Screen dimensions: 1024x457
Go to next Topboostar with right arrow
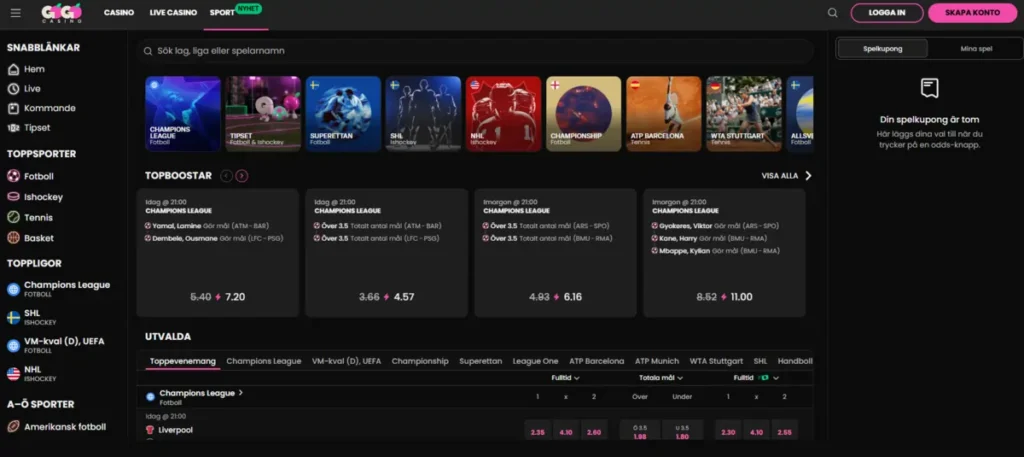coord(242,176)
